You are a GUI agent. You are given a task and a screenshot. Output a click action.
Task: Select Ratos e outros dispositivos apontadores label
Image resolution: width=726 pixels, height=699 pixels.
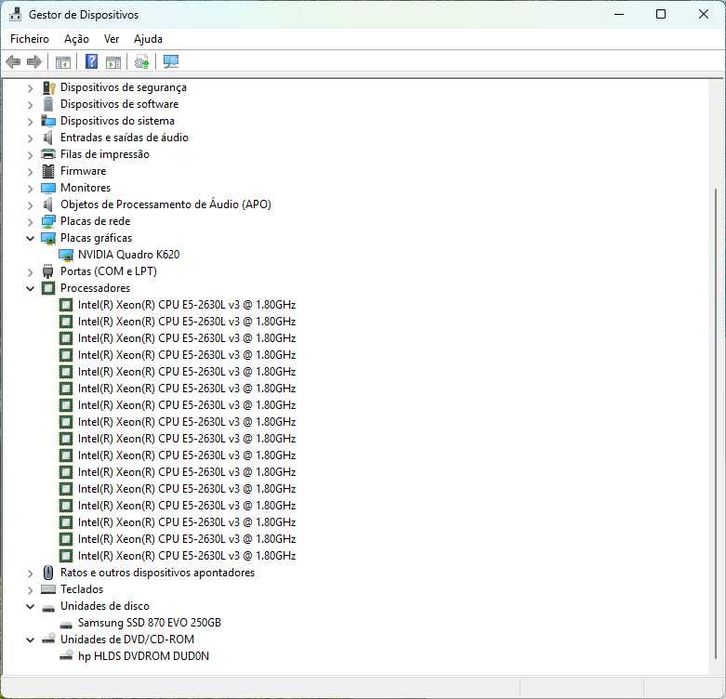point(157,573)
